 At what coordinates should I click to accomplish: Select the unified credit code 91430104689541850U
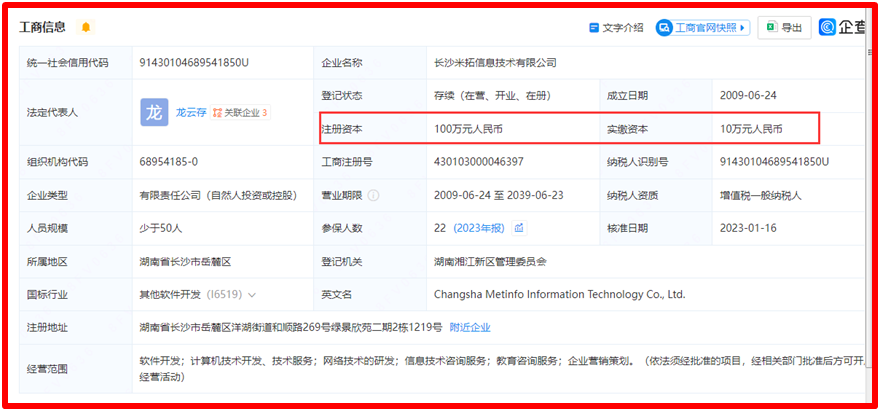(194, 62)
